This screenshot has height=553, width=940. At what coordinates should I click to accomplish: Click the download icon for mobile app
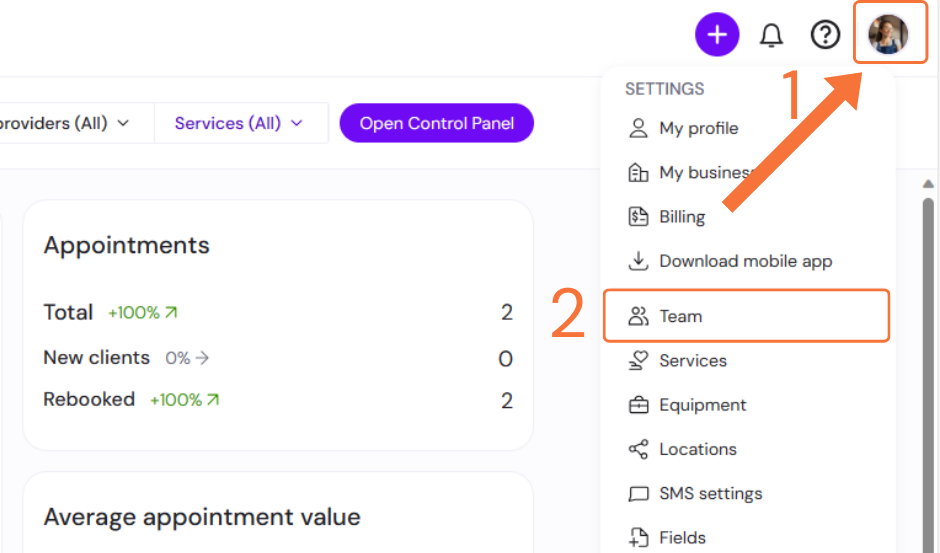point(638,261)
